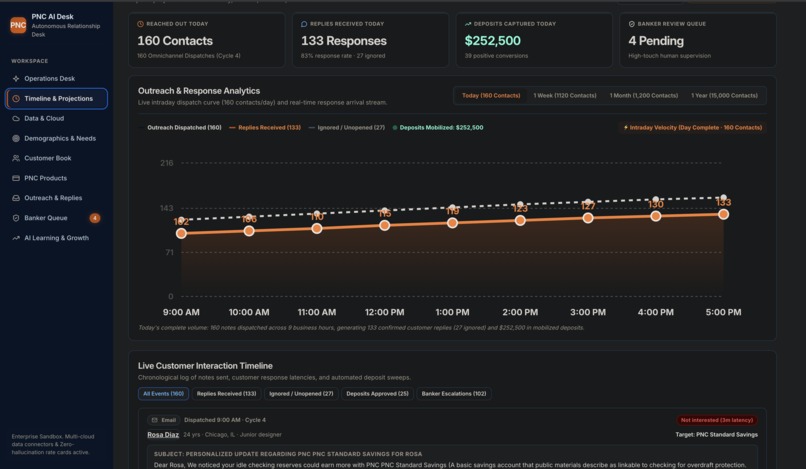Switch to 1 Year (15,000 Contacts) tab
The width and height of the screenshot is (806, 469).
click(x=724, y=96)
